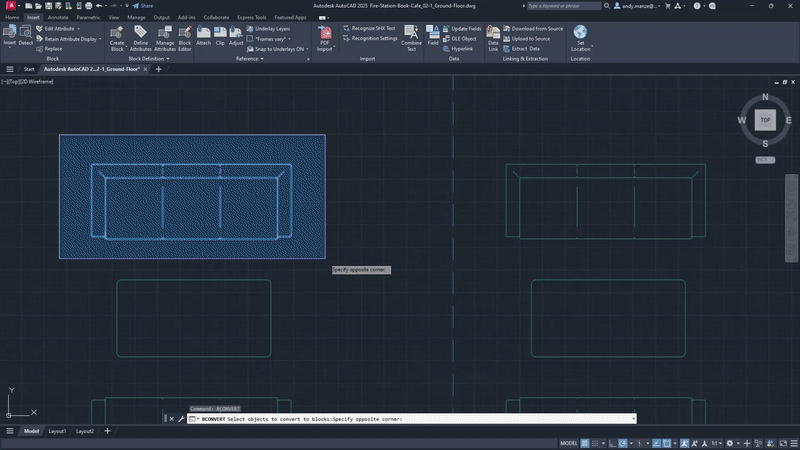
Task: Switch to Parametric ribbon tab
Action: click(88, 17)
